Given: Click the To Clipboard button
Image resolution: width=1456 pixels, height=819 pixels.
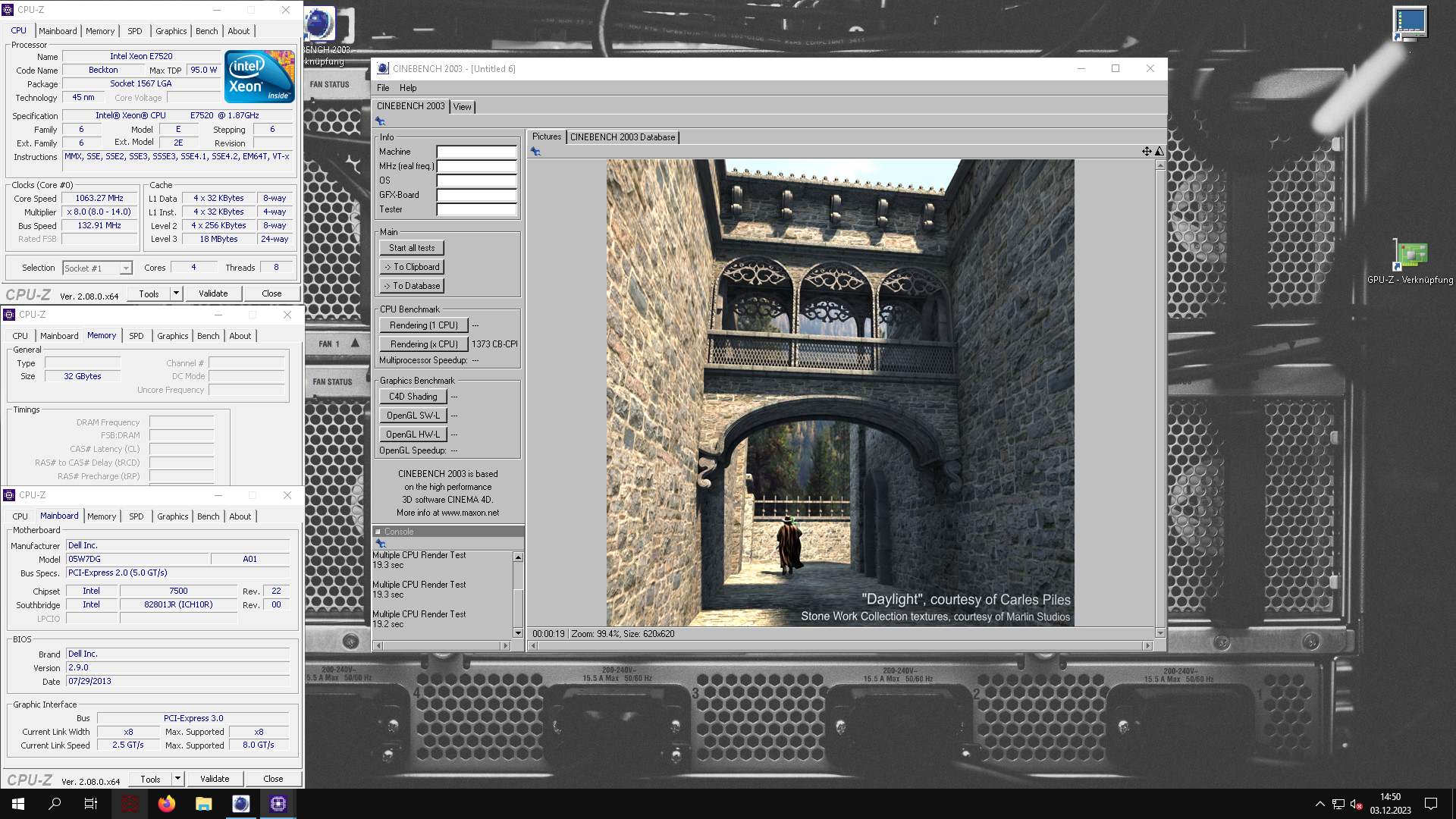Looking at the screenshot, I should [x=412, y=267].
